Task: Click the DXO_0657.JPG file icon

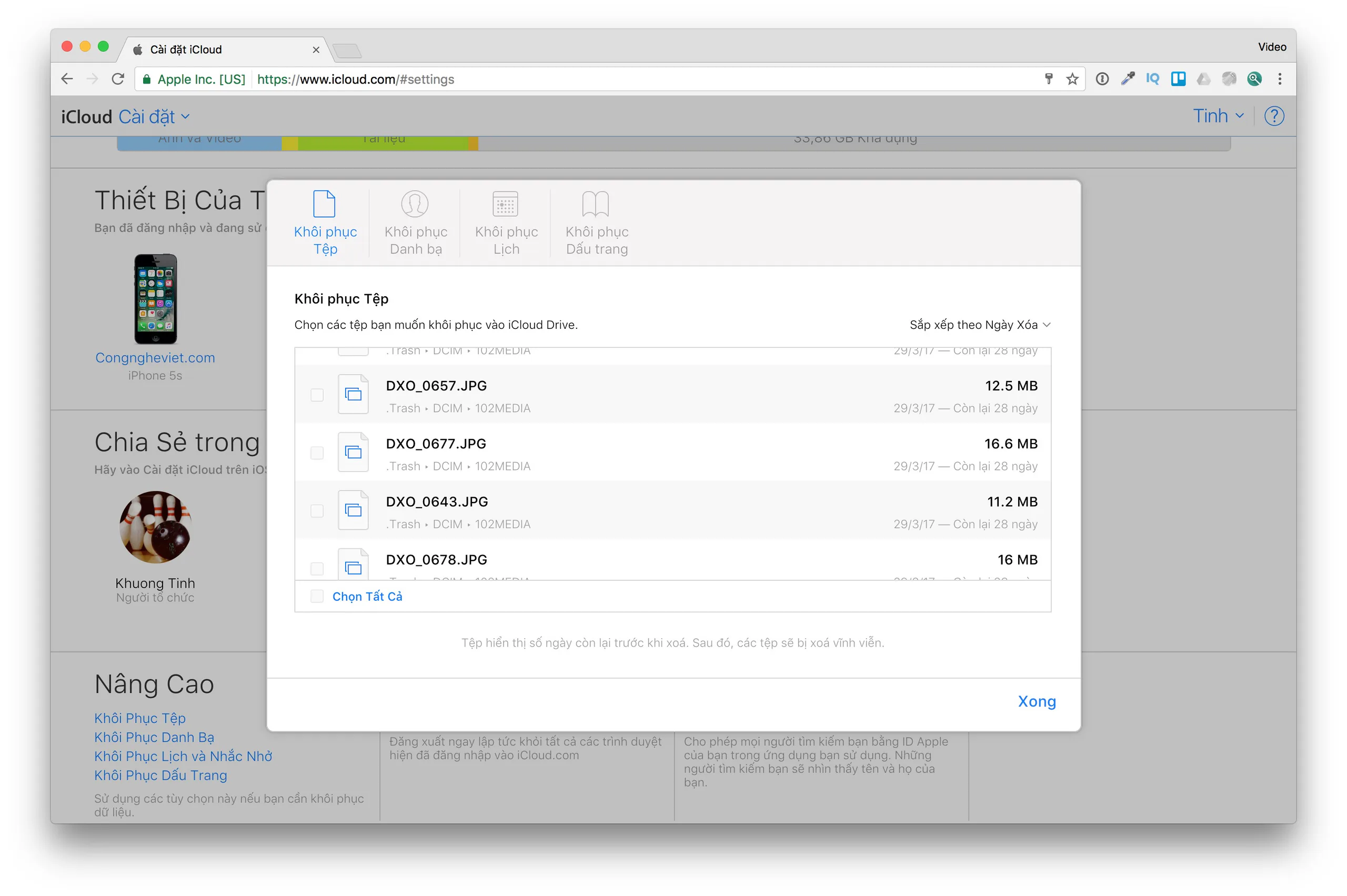Action: click(353, 394)
